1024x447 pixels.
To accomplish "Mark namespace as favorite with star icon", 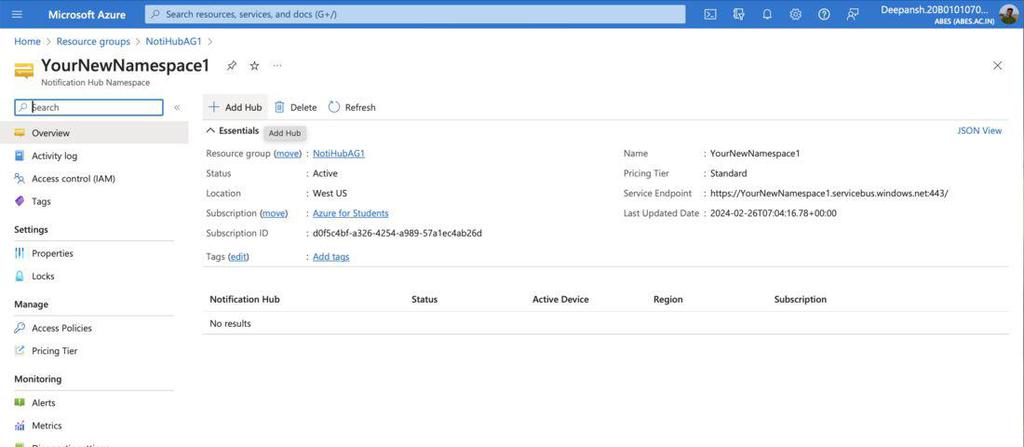I will [x=255, y=65].
